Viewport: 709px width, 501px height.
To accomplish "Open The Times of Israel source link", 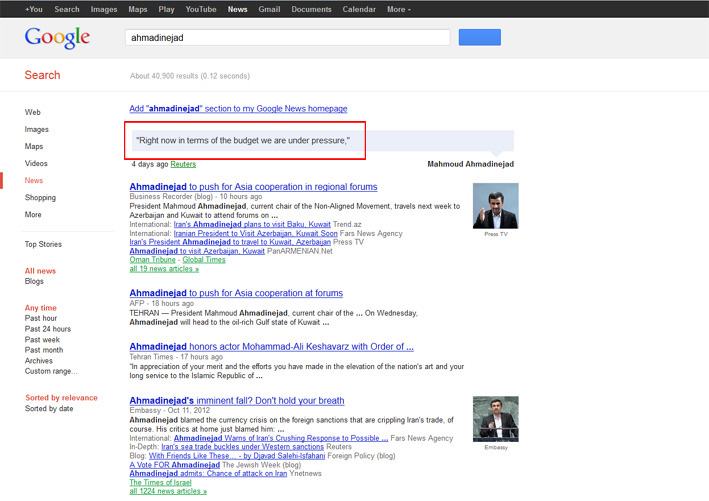I will [161, 482].
